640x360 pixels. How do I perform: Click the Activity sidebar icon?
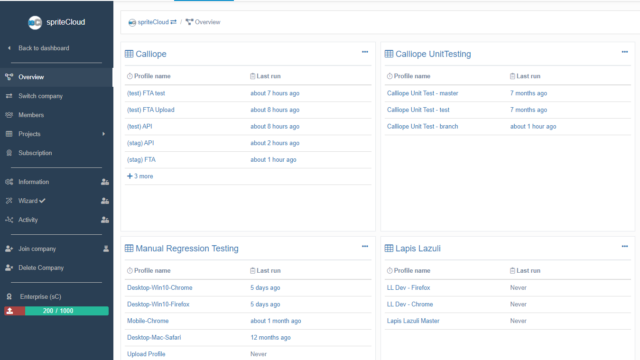pos(9,220)
